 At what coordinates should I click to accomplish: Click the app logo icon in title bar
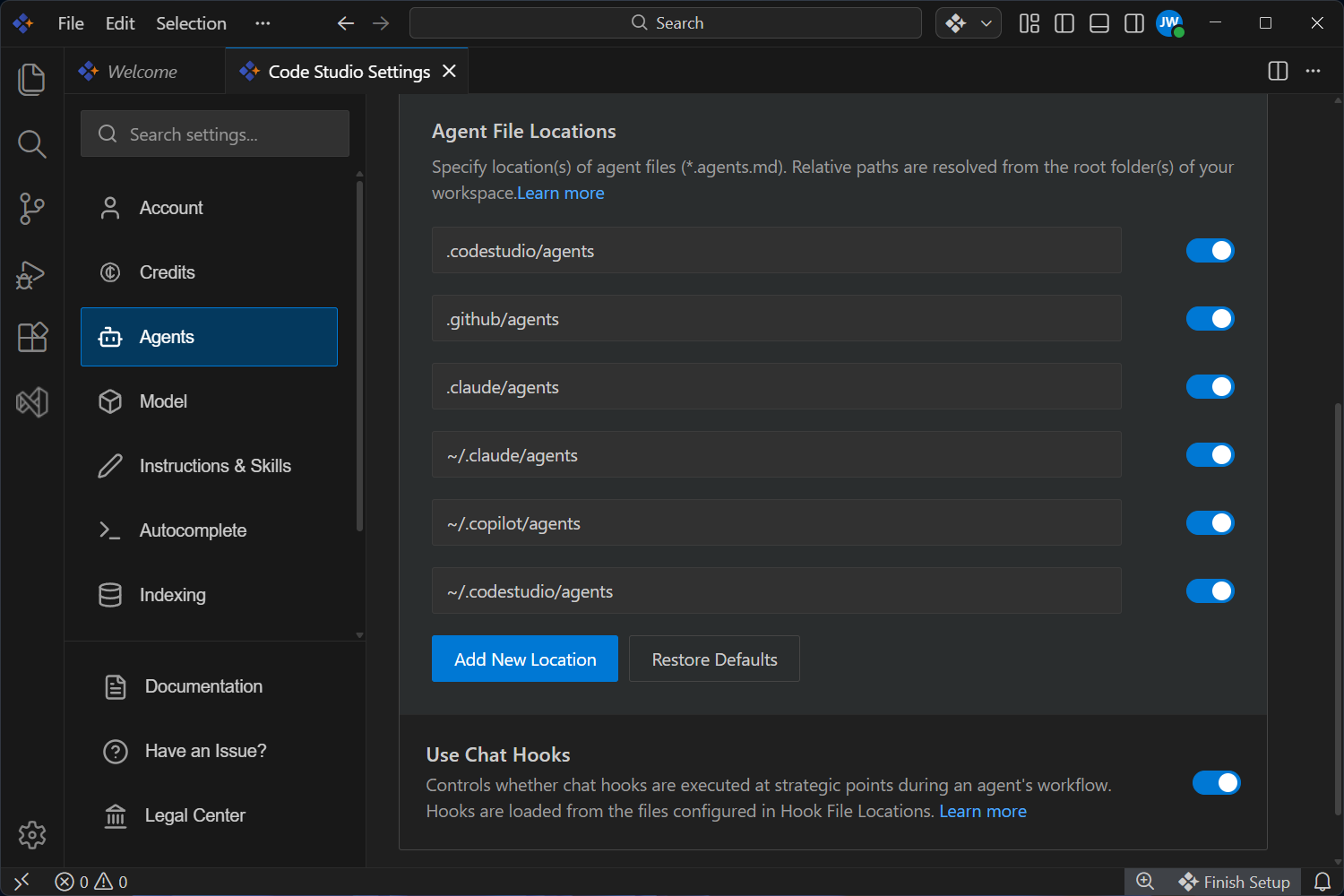23,23
